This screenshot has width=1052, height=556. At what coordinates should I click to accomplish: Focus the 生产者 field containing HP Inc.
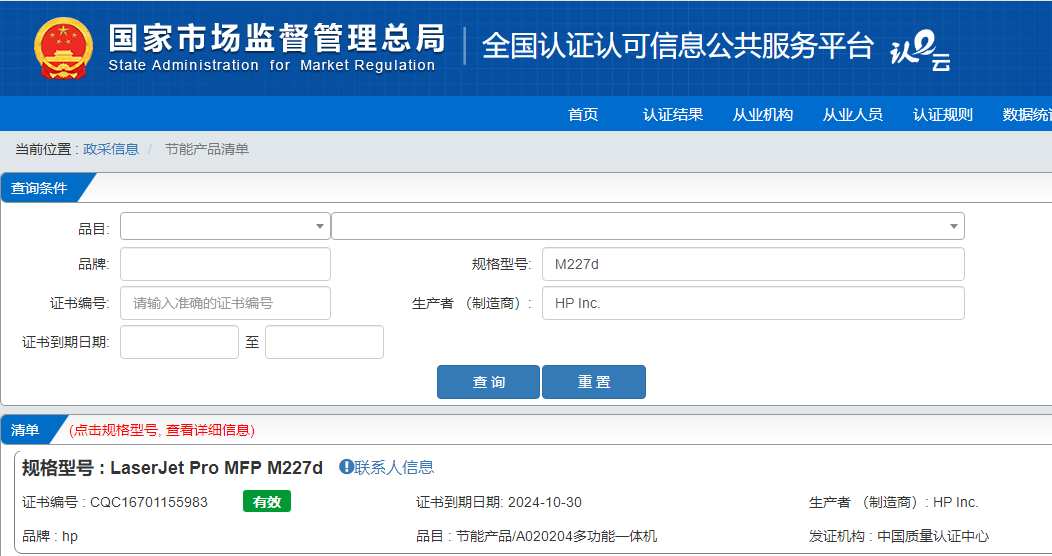tap(753, 303)
